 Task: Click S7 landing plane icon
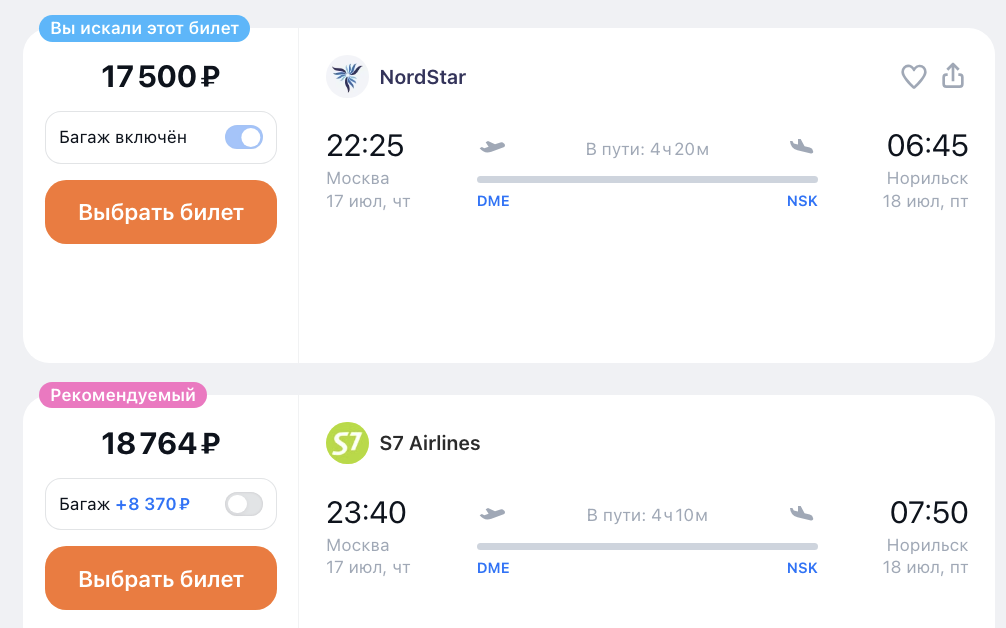801,514
